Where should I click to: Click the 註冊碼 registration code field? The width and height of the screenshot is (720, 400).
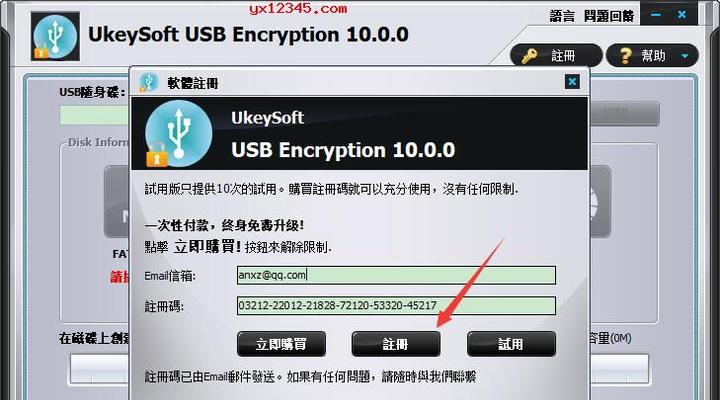tap(396, 306)
